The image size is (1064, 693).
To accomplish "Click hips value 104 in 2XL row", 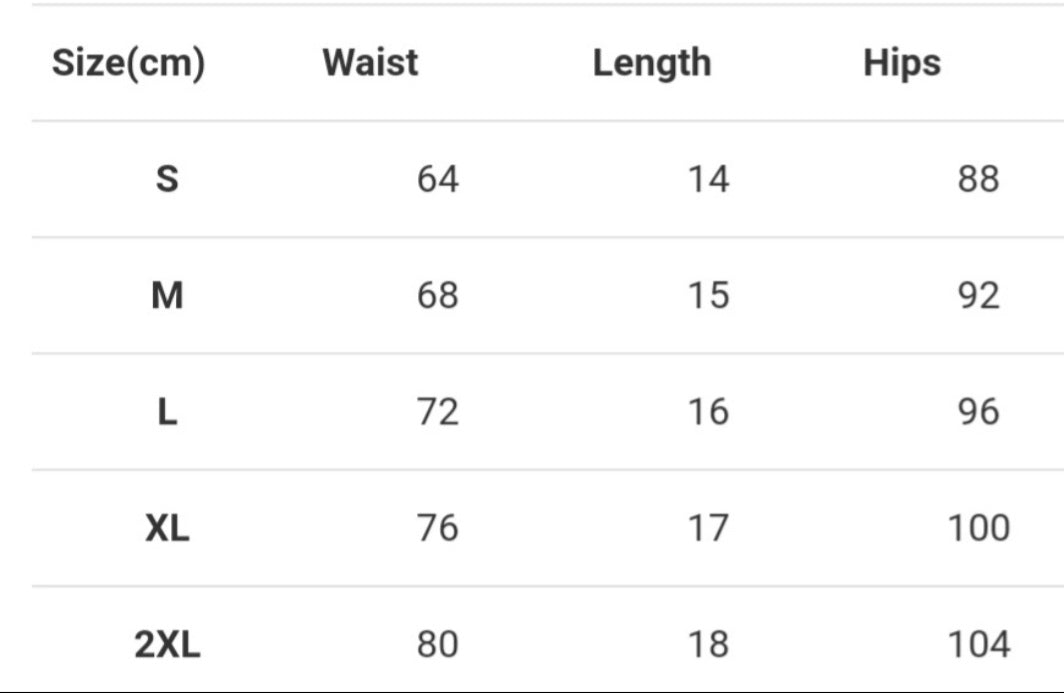I will coord(978,645).
